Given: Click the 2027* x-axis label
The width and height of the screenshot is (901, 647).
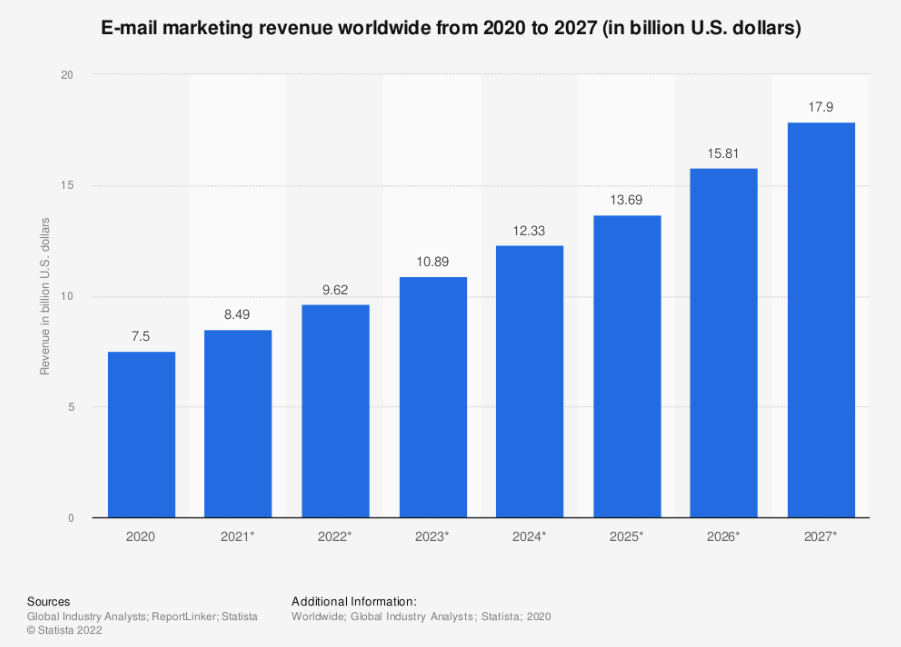Looking at the screenshot, I should click(821, 536).
